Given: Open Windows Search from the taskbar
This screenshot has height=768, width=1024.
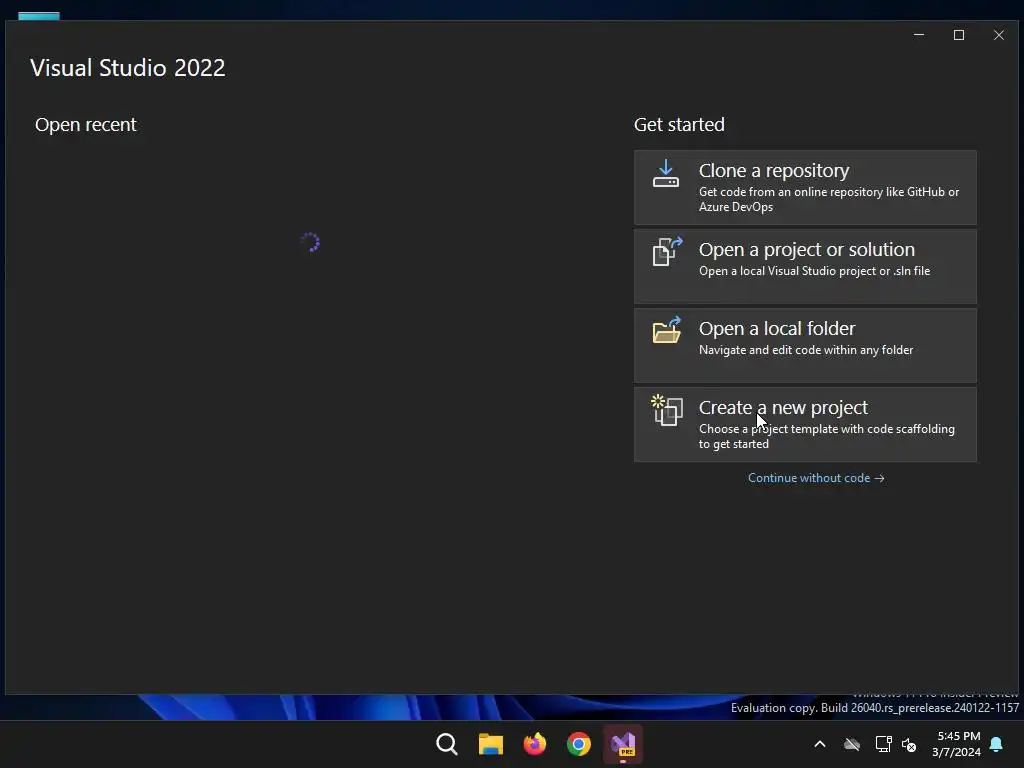Looking at the screenshot, I should coord(447,744).
